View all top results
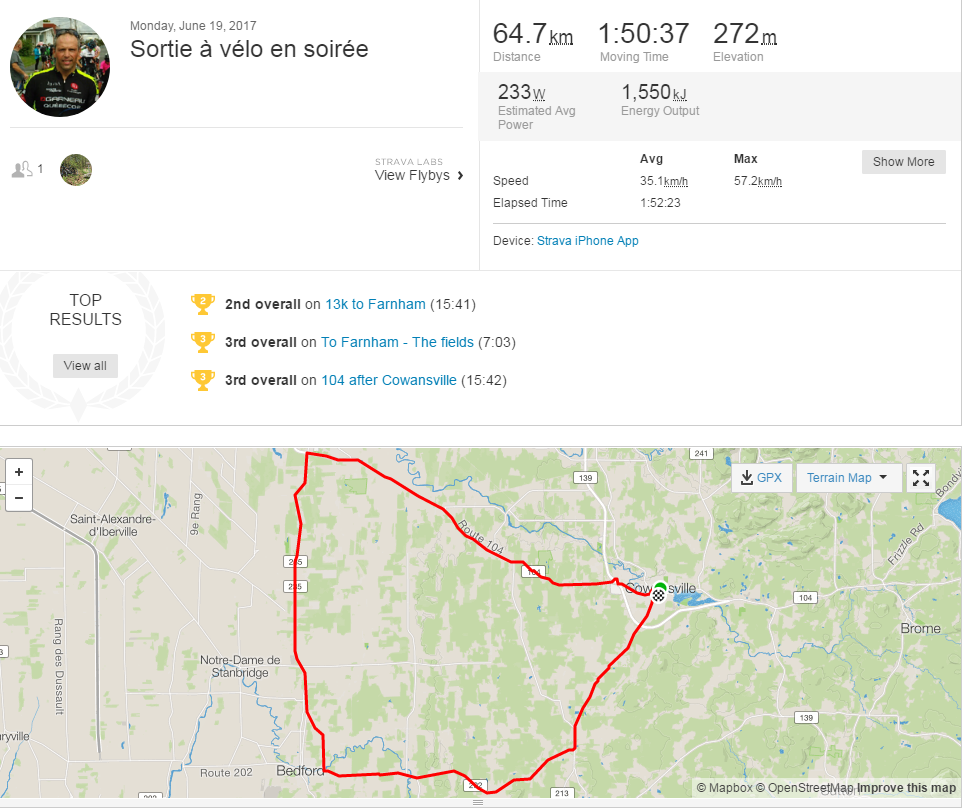 pos(85,366)
